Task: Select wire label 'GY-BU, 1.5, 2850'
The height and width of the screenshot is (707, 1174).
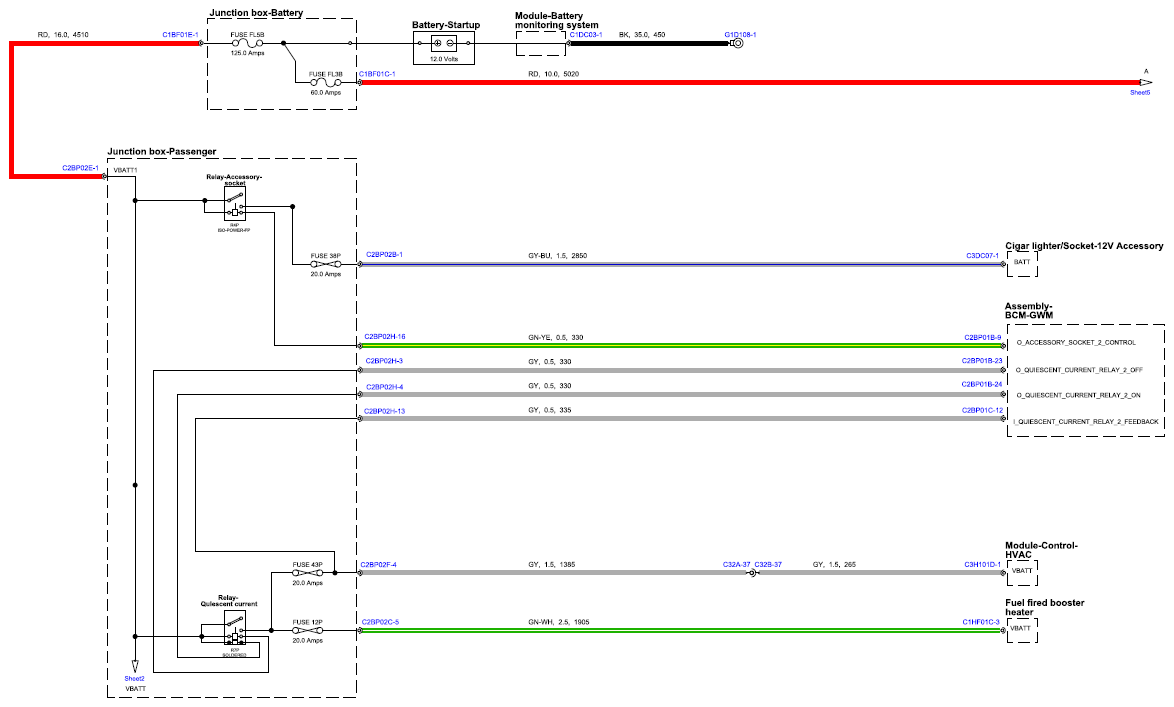Action: point(558,256)
